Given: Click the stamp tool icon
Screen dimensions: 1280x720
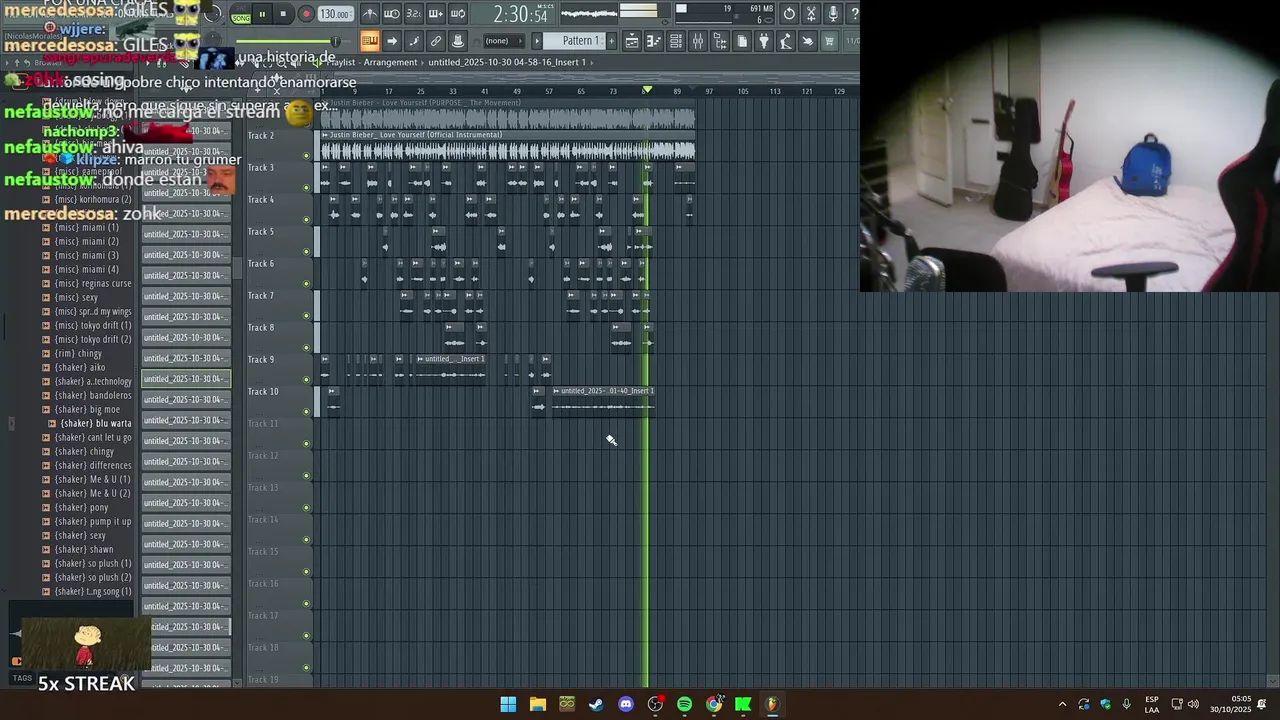Looking at the screenshot, I should 458,41.
